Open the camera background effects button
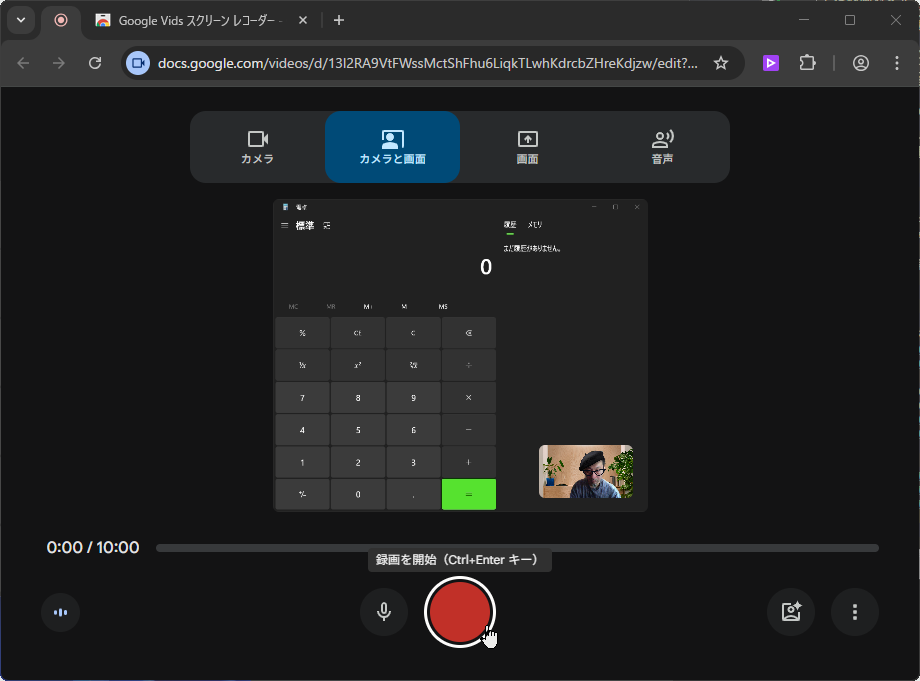This screenshot has height=681, width=920. pyautogui.click(x=791, y=612)
